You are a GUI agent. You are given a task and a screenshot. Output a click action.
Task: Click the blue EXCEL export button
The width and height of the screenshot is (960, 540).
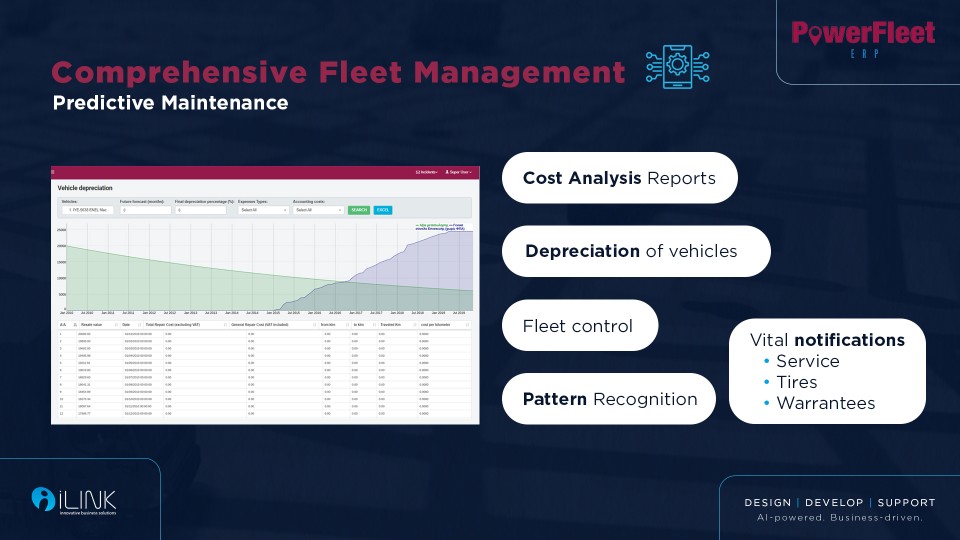pyautogui.click(x=383, y=210)
